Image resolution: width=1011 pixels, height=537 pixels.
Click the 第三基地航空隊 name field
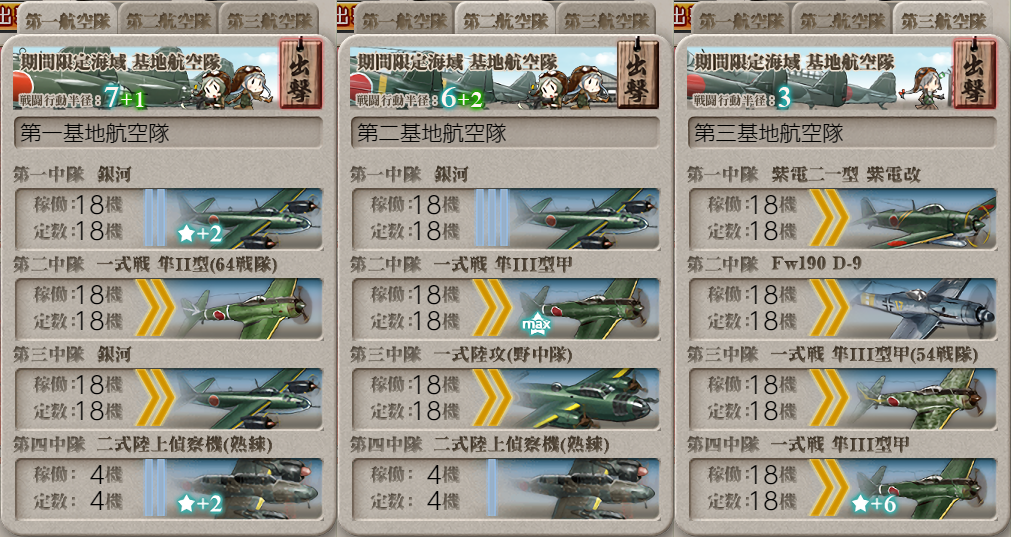click(842, 133)
